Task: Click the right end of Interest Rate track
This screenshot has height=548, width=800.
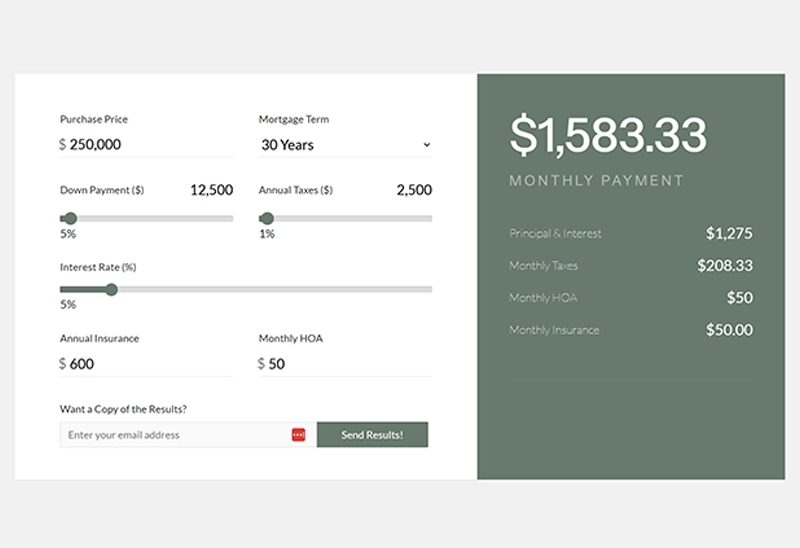Action: point(429,289)
